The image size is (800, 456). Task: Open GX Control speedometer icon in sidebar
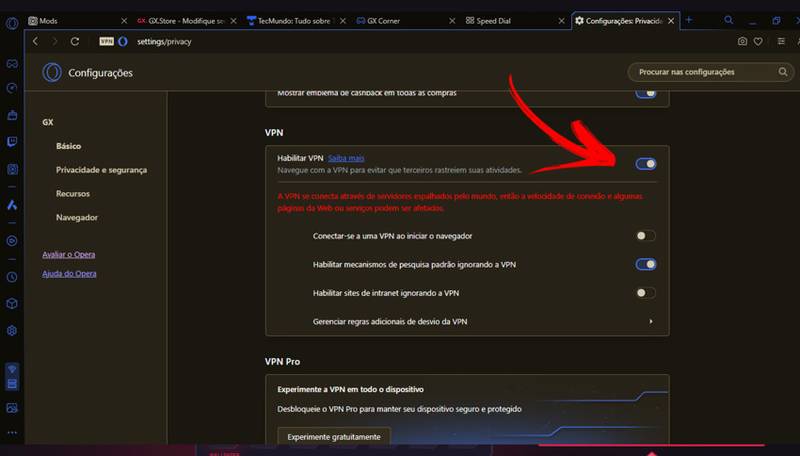[x=12, y=88]
